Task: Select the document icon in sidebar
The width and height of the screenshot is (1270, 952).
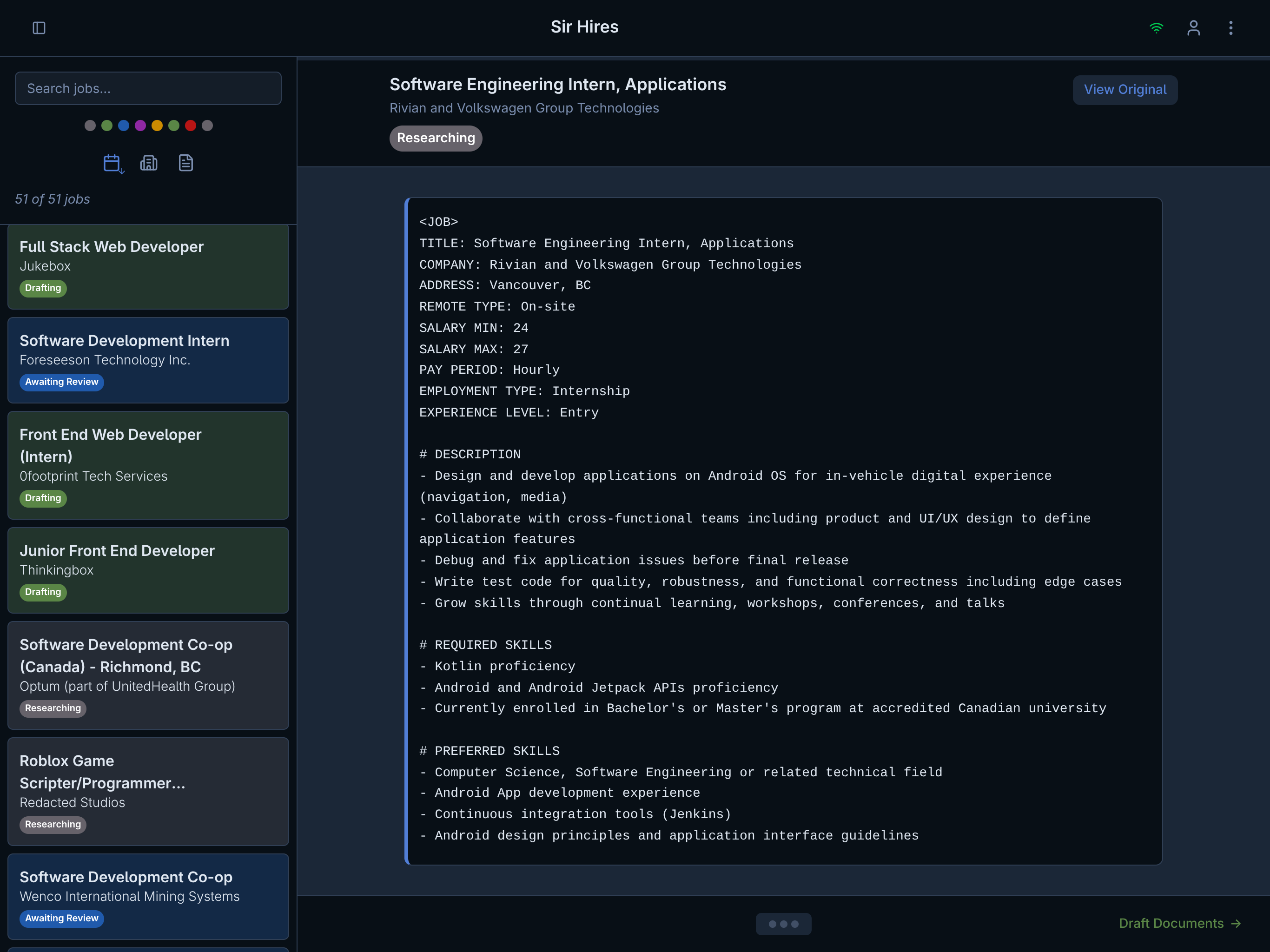Action: click(x=185, y=163)
